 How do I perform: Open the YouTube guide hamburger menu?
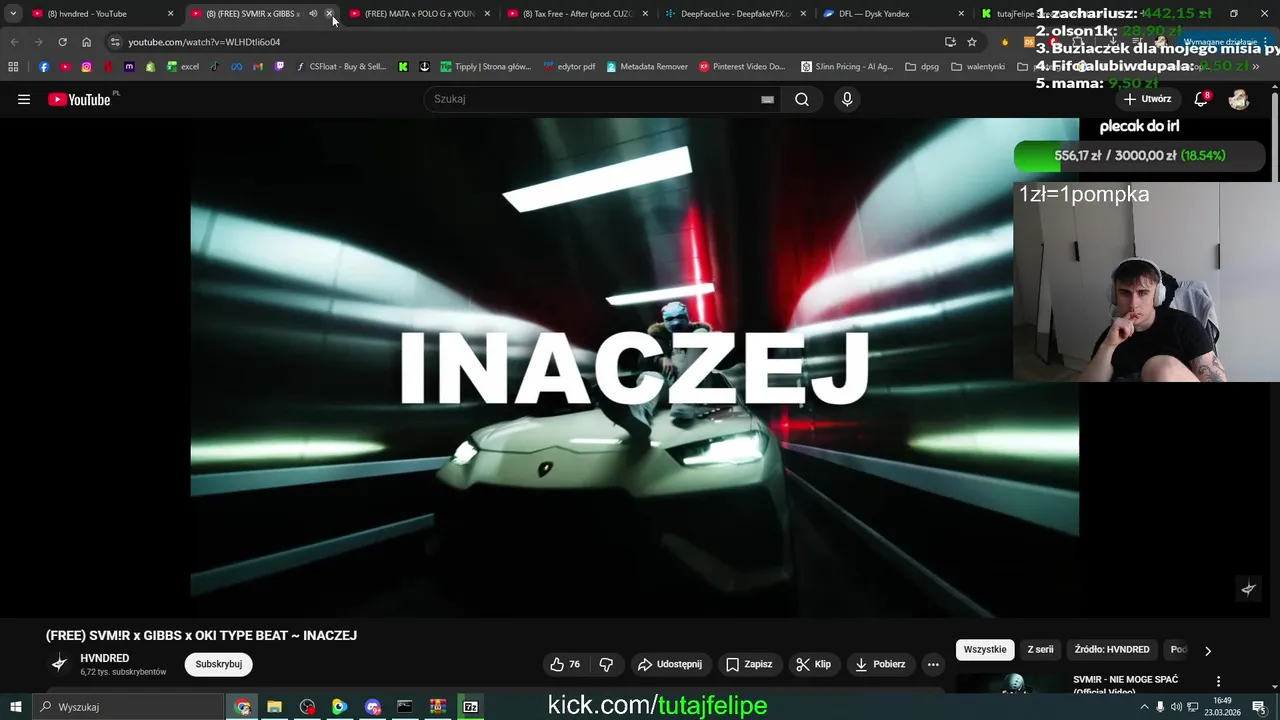pyautogui.click(x=24, y=99)
